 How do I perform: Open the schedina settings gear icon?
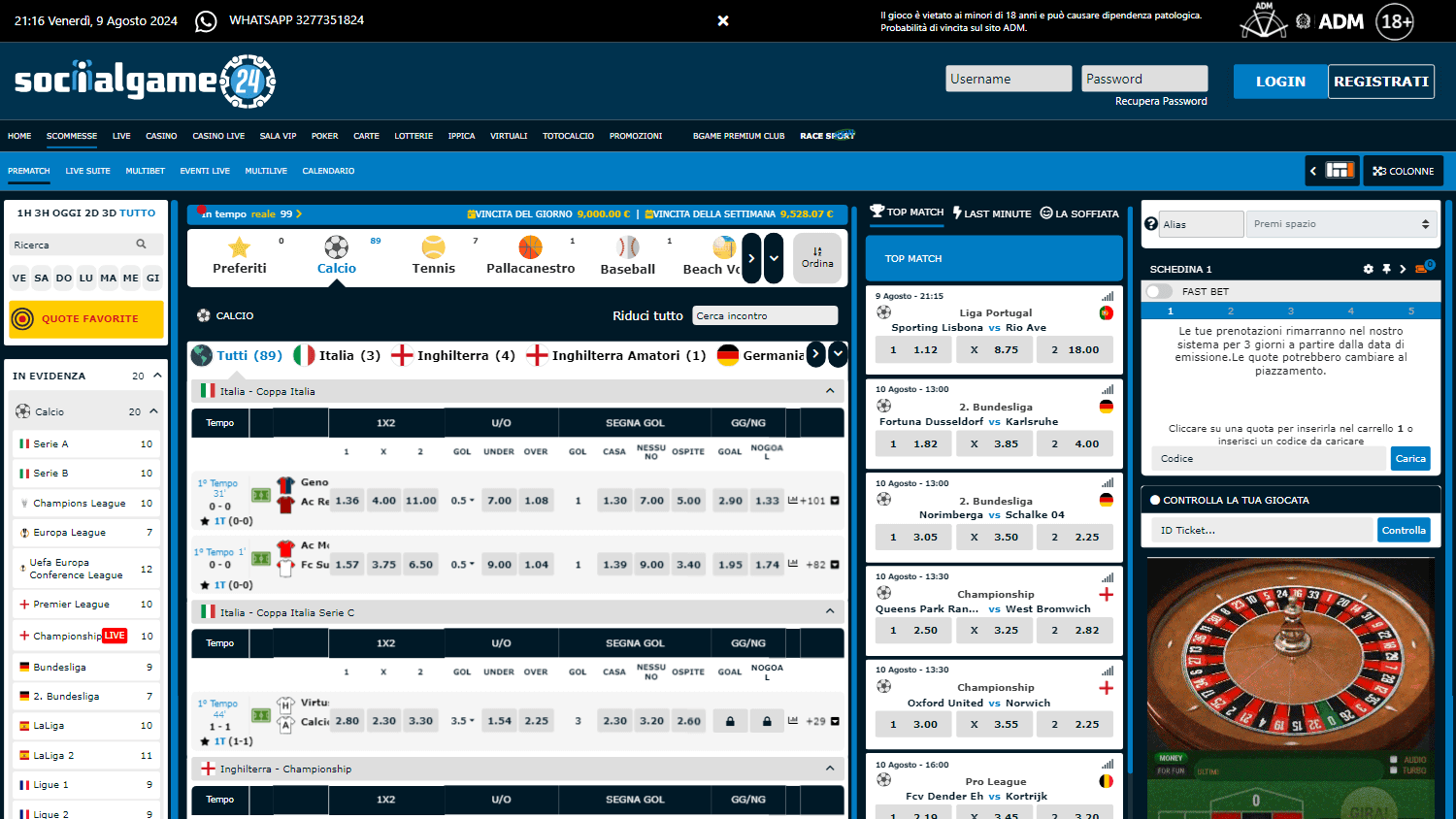[x=1369, y=269]
